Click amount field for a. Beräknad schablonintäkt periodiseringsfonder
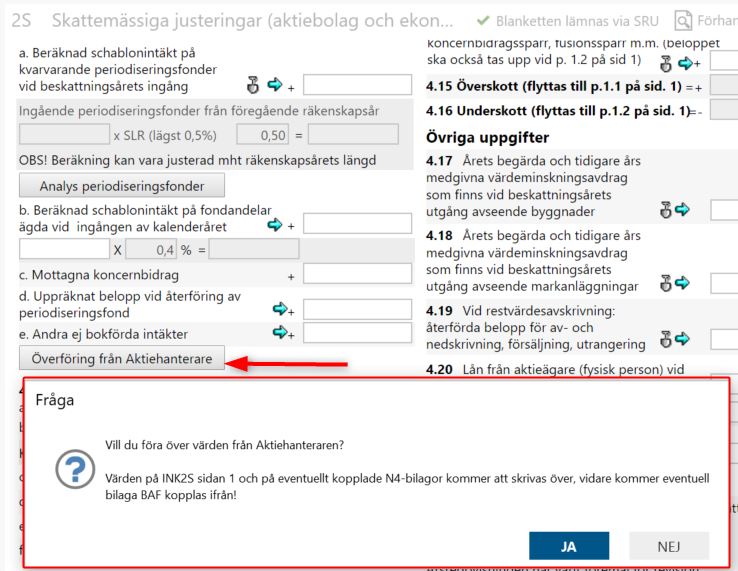The height and width of the screenshot is (571, 738). (357, 85)
